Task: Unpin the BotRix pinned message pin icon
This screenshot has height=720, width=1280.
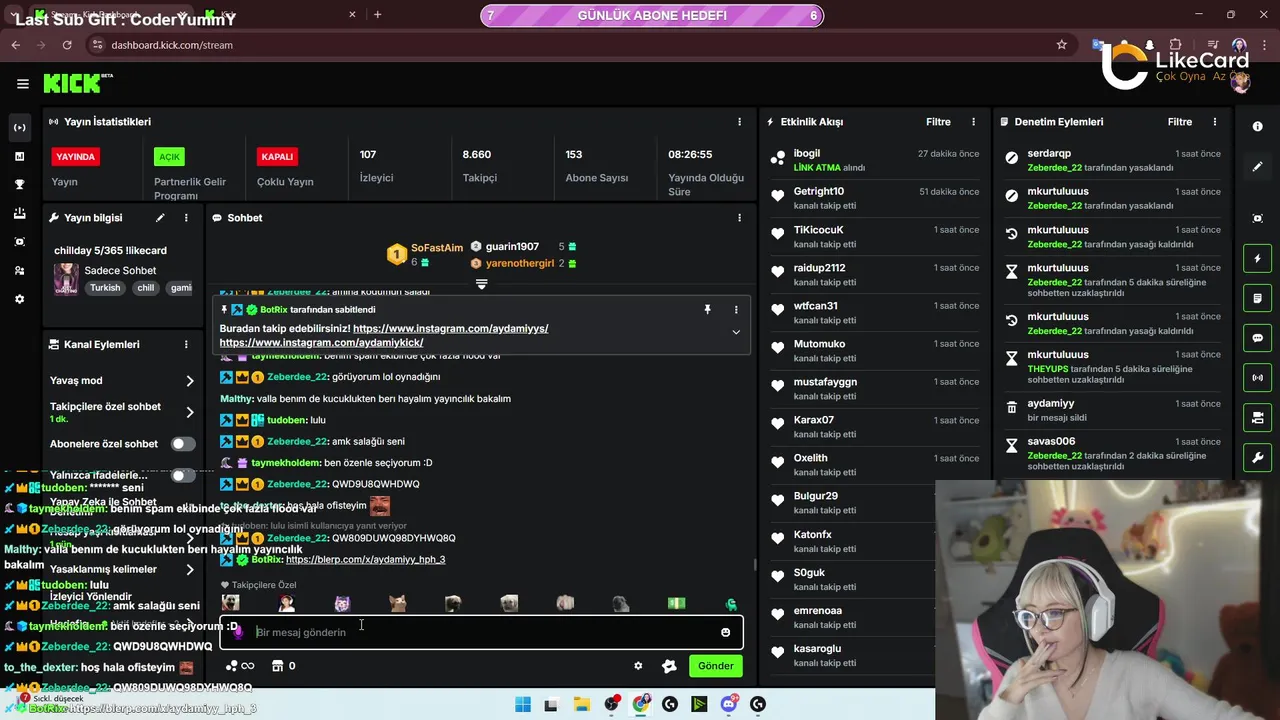Action: click(707, 310)
